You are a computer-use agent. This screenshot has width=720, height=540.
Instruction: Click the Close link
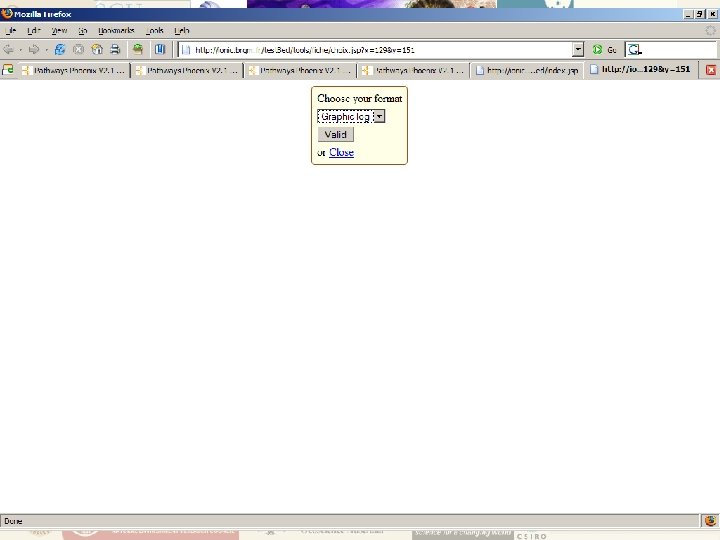click(x=341, y=152)
